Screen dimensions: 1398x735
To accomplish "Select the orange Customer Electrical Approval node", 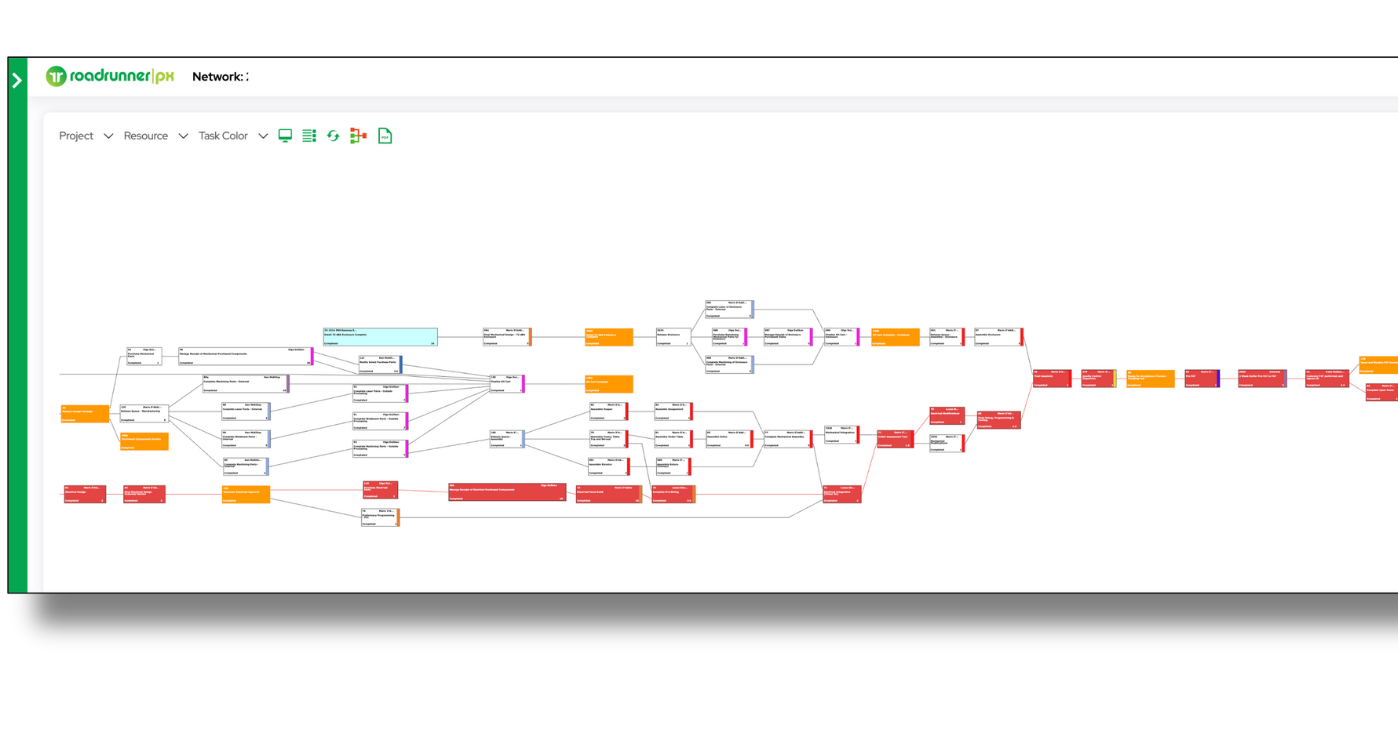I will 246,494.
